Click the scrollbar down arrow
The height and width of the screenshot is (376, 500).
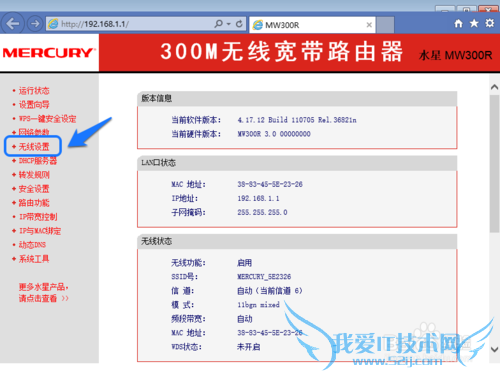pyautogui.click(x=494, y=349)
